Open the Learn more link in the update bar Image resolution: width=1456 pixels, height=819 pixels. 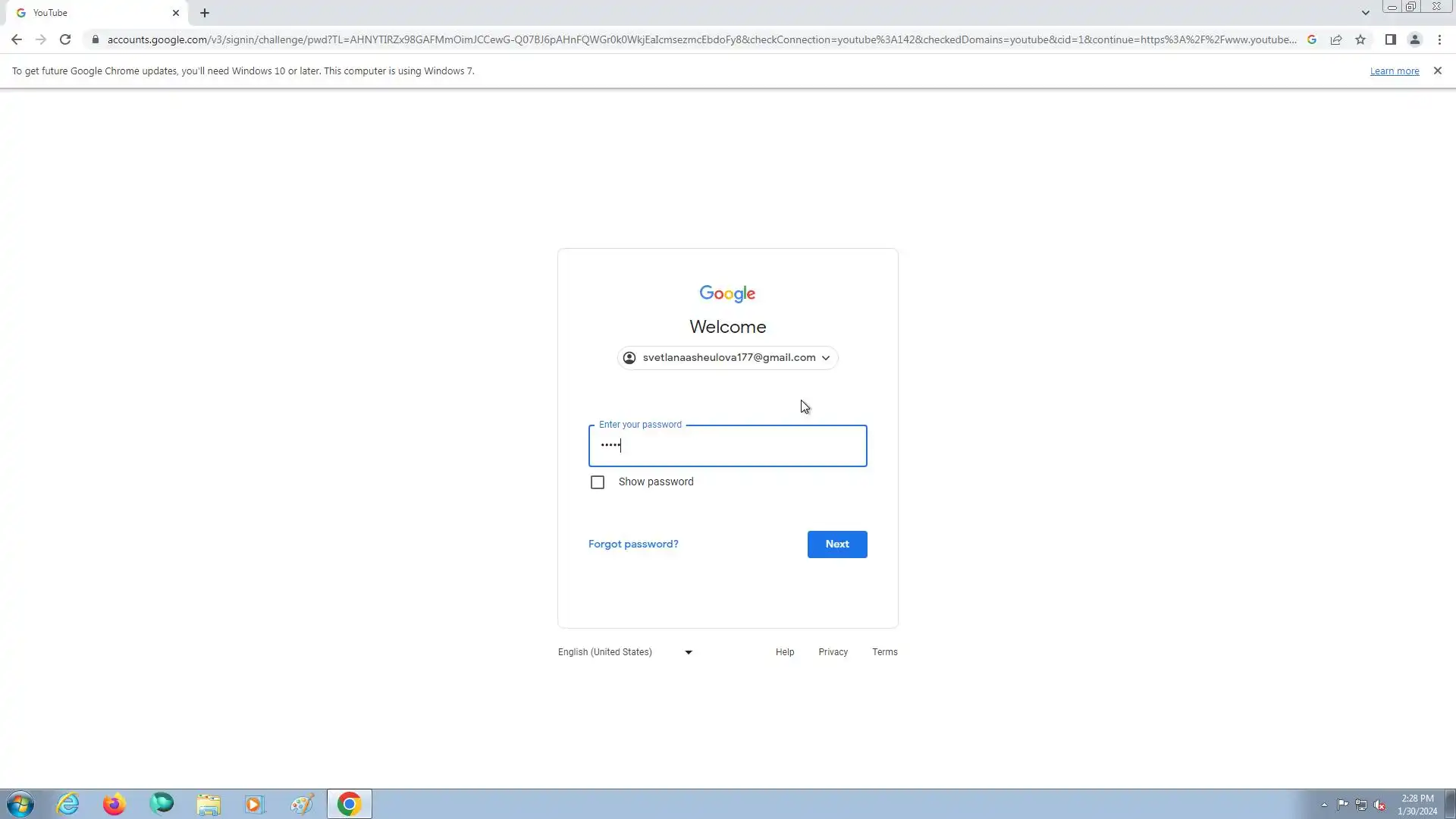click(x=1394, y=71)
